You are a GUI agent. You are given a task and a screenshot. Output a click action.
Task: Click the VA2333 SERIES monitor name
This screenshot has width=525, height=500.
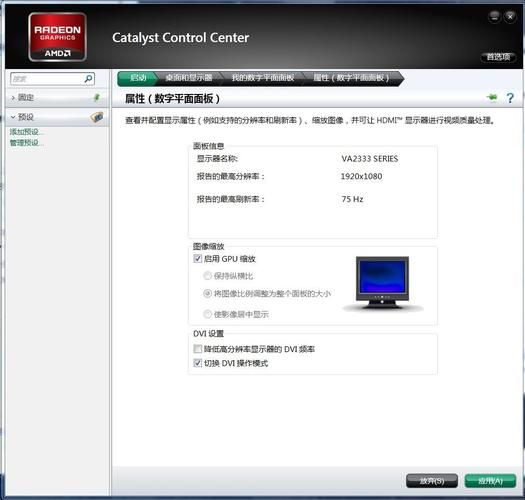pyautogui.click(x=370, y=159)
